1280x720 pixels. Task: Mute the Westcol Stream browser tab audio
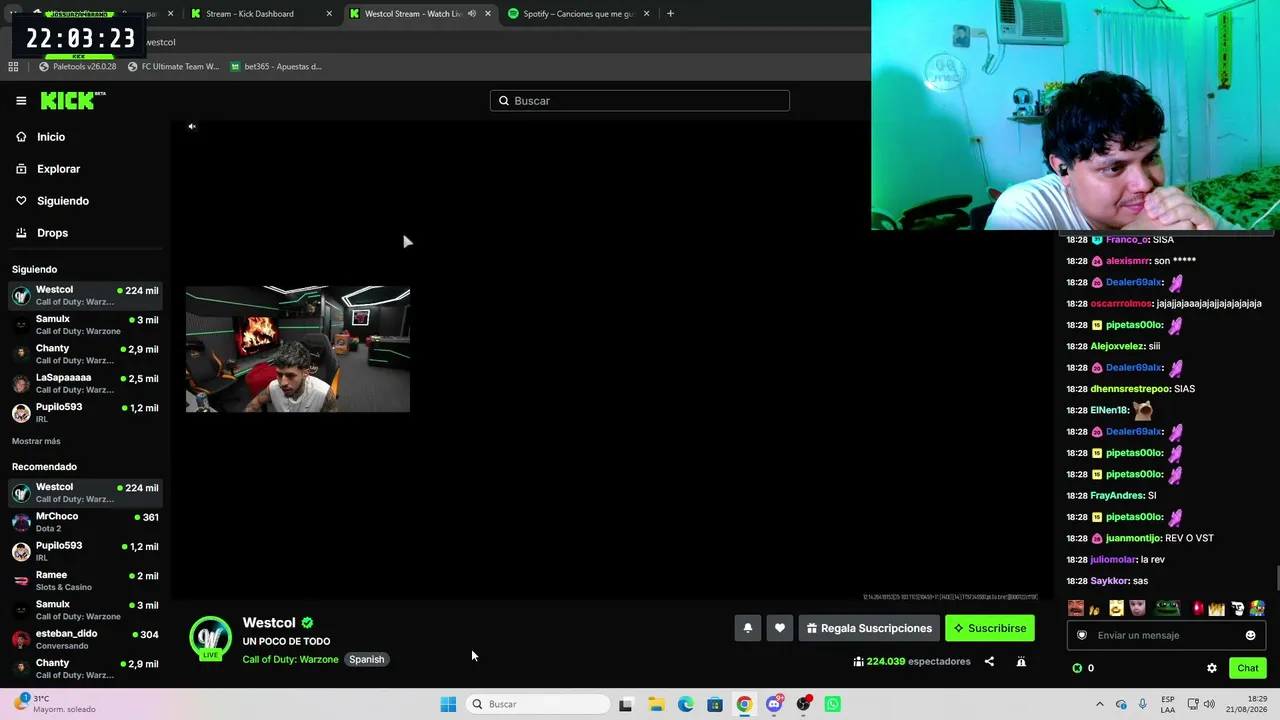472,14
